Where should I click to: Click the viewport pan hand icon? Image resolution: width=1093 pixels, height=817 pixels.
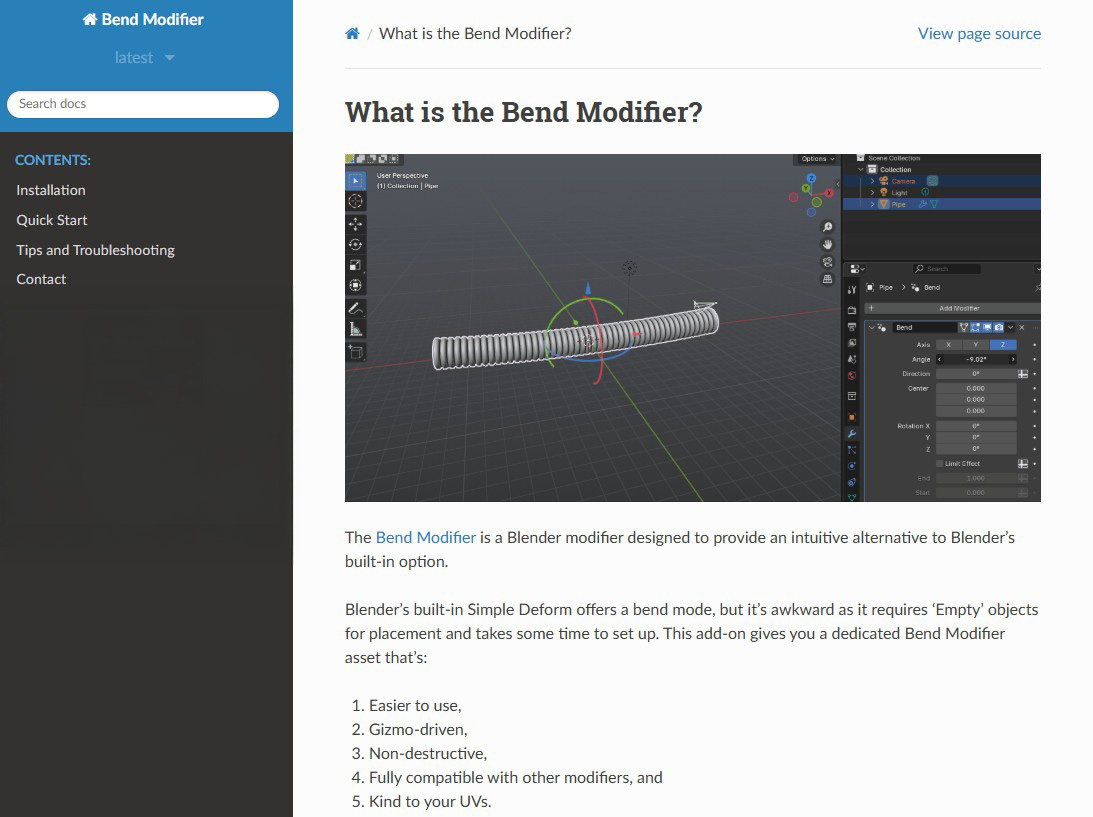tap(827, 245)
